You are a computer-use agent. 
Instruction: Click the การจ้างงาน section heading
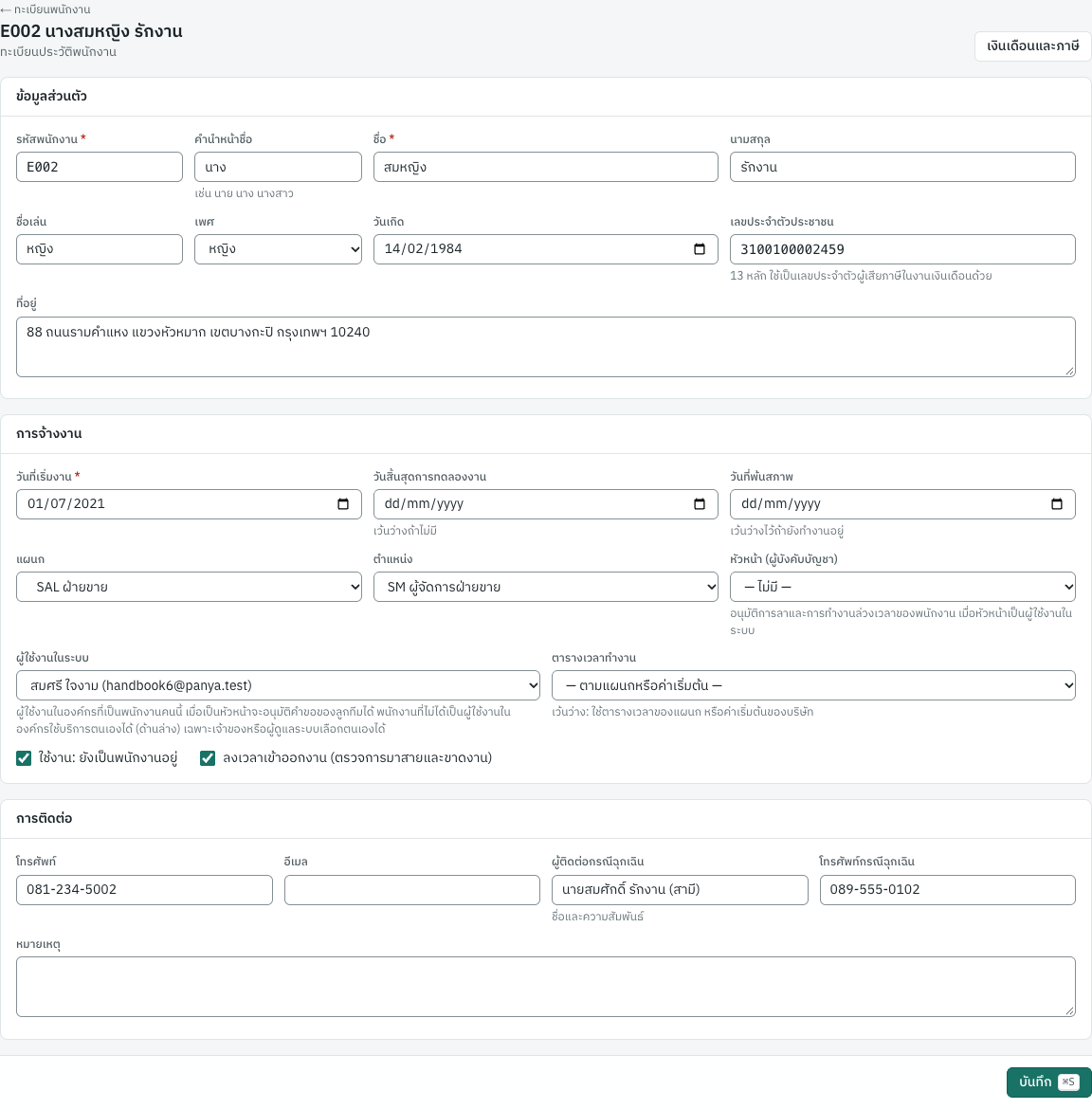pos(48,433)
